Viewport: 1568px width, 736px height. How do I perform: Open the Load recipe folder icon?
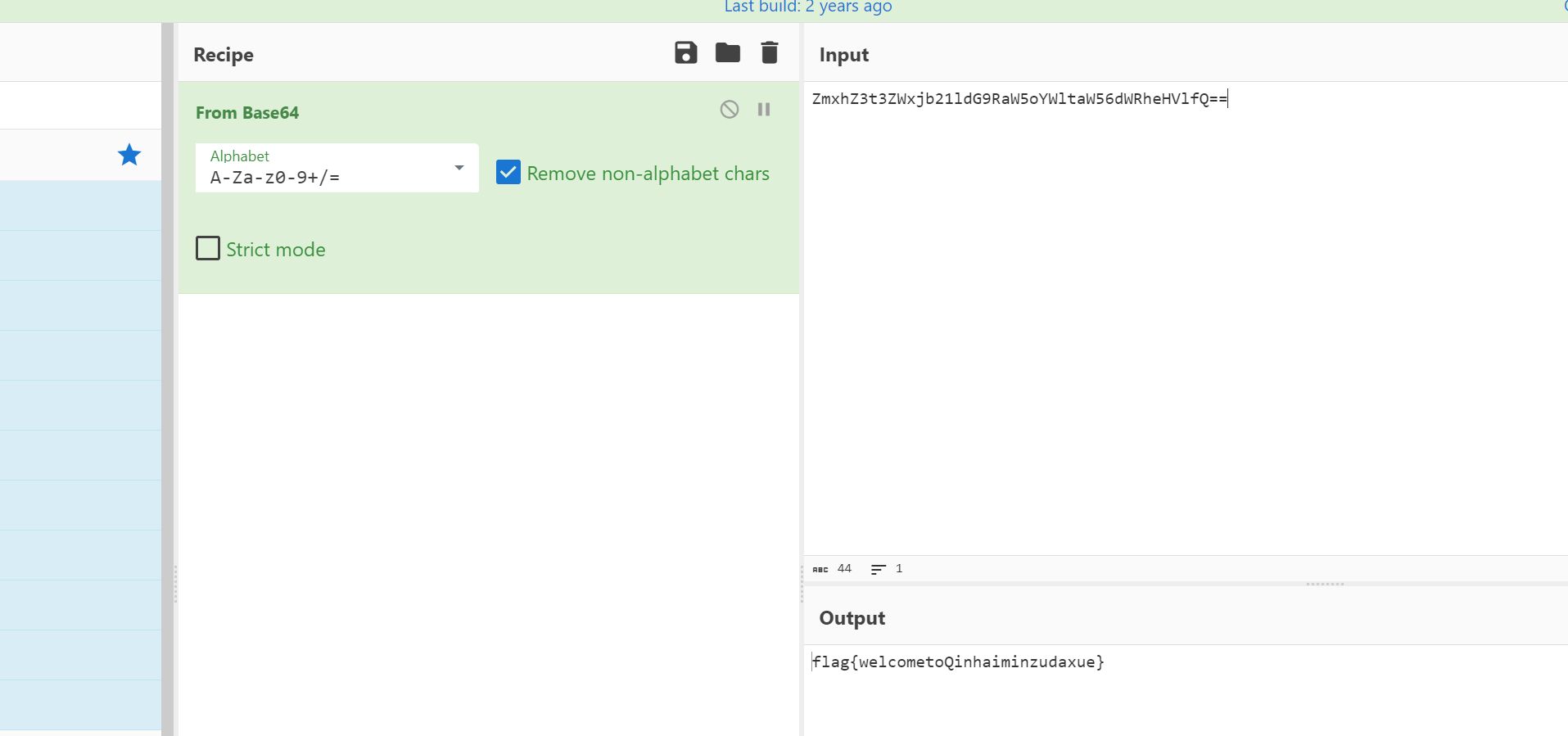727,53
